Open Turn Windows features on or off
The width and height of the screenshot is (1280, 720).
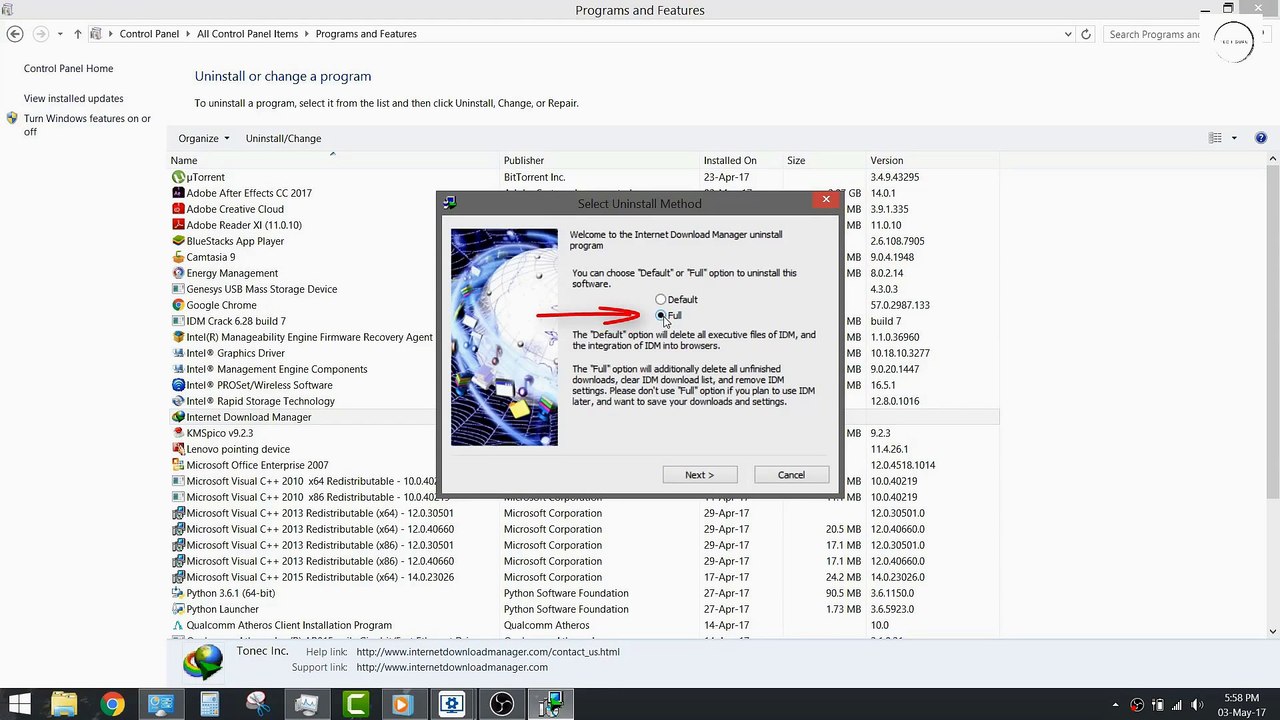pos(87,125)
